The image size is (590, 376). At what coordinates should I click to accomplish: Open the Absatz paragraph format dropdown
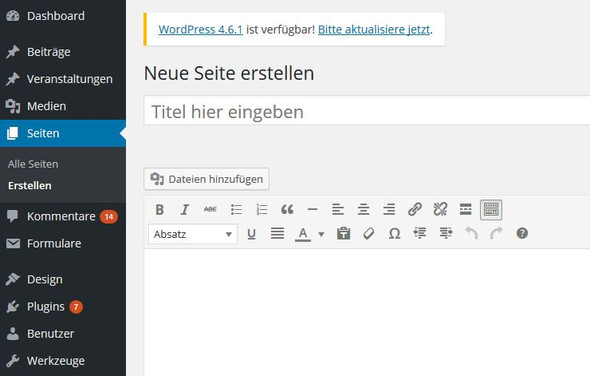pyautogui.click(x=193, y=234)
